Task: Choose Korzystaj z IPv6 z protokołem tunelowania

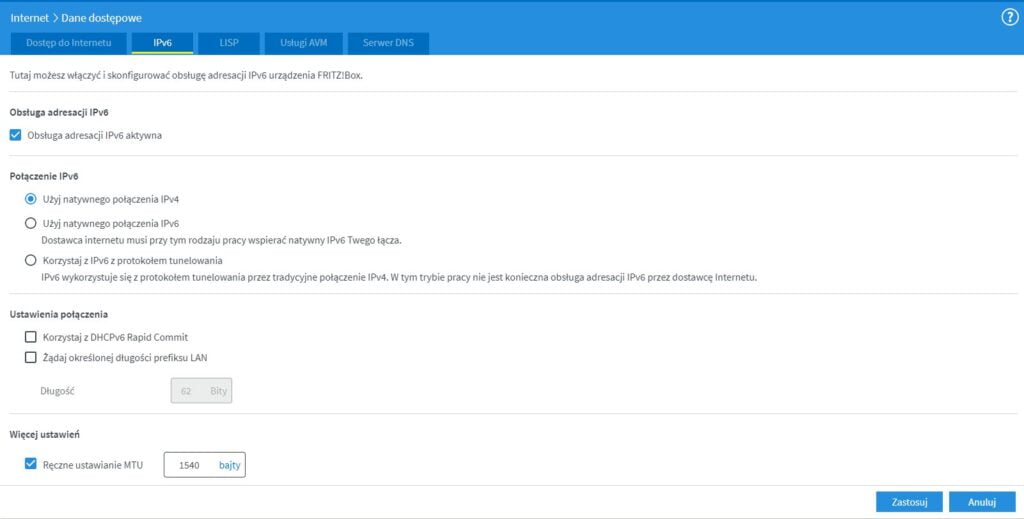Action: (30, 260)
